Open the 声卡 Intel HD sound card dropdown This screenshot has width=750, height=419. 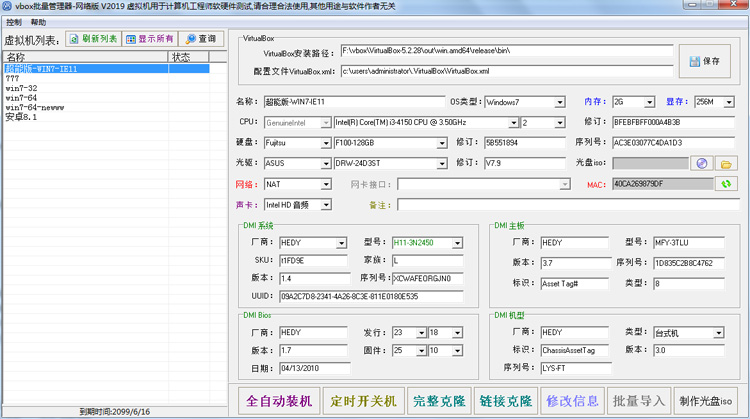click(326, 205)
